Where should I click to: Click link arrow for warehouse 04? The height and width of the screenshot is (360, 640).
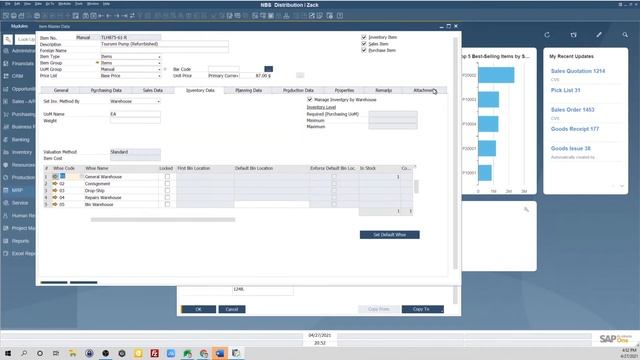pos(55,198)
